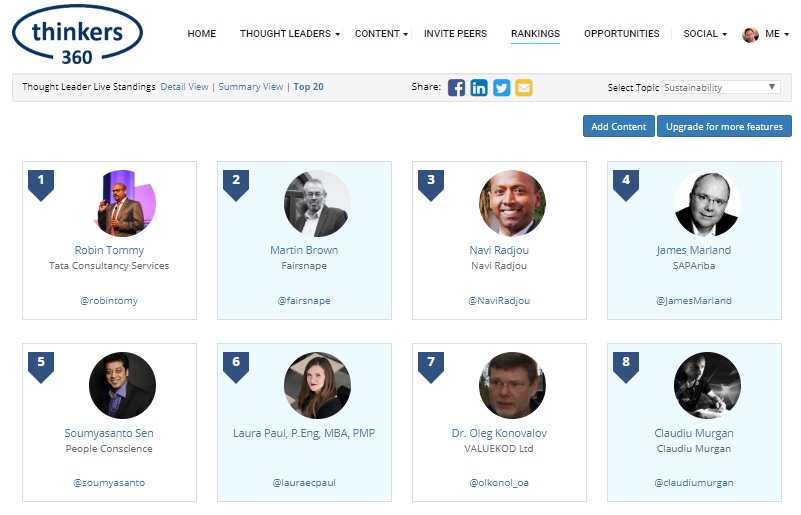Image resolution: width=801 pixels, height=515 pixels.
Task: Open James Marland's profile photo
Action: point(707,203)
